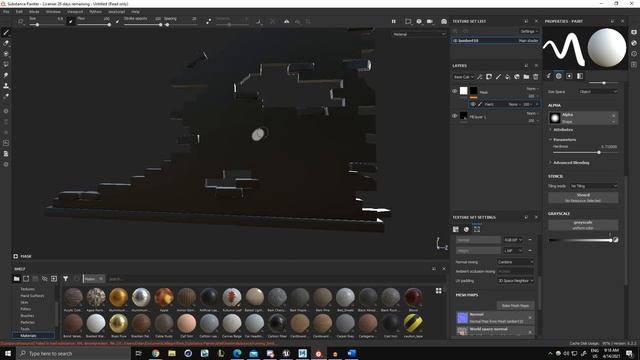The image size is (640, 360).
Task: Add a mask icon in Layers toolbar
Action: (489, 77)
